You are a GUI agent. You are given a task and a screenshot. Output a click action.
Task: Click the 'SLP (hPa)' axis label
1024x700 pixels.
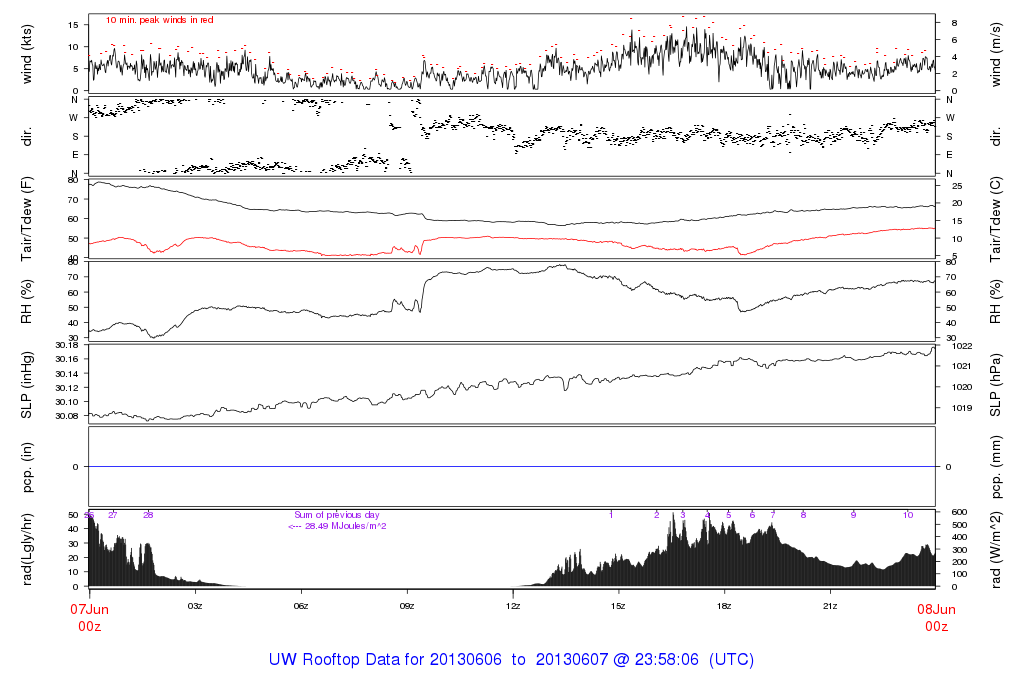pos(998,383)
